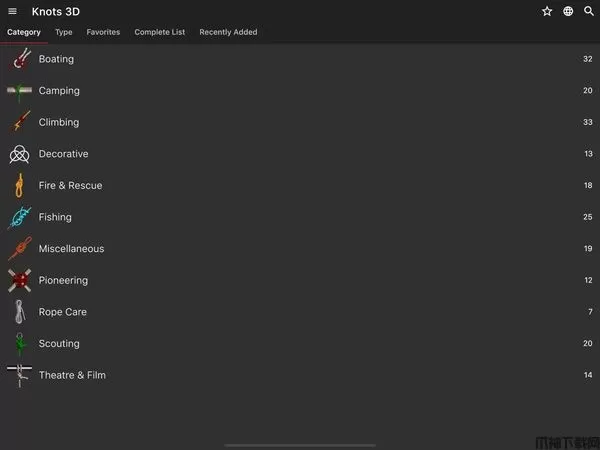Click the Boating knot icon
Screen dimensions: 600x450
click(x=20, y=59)
